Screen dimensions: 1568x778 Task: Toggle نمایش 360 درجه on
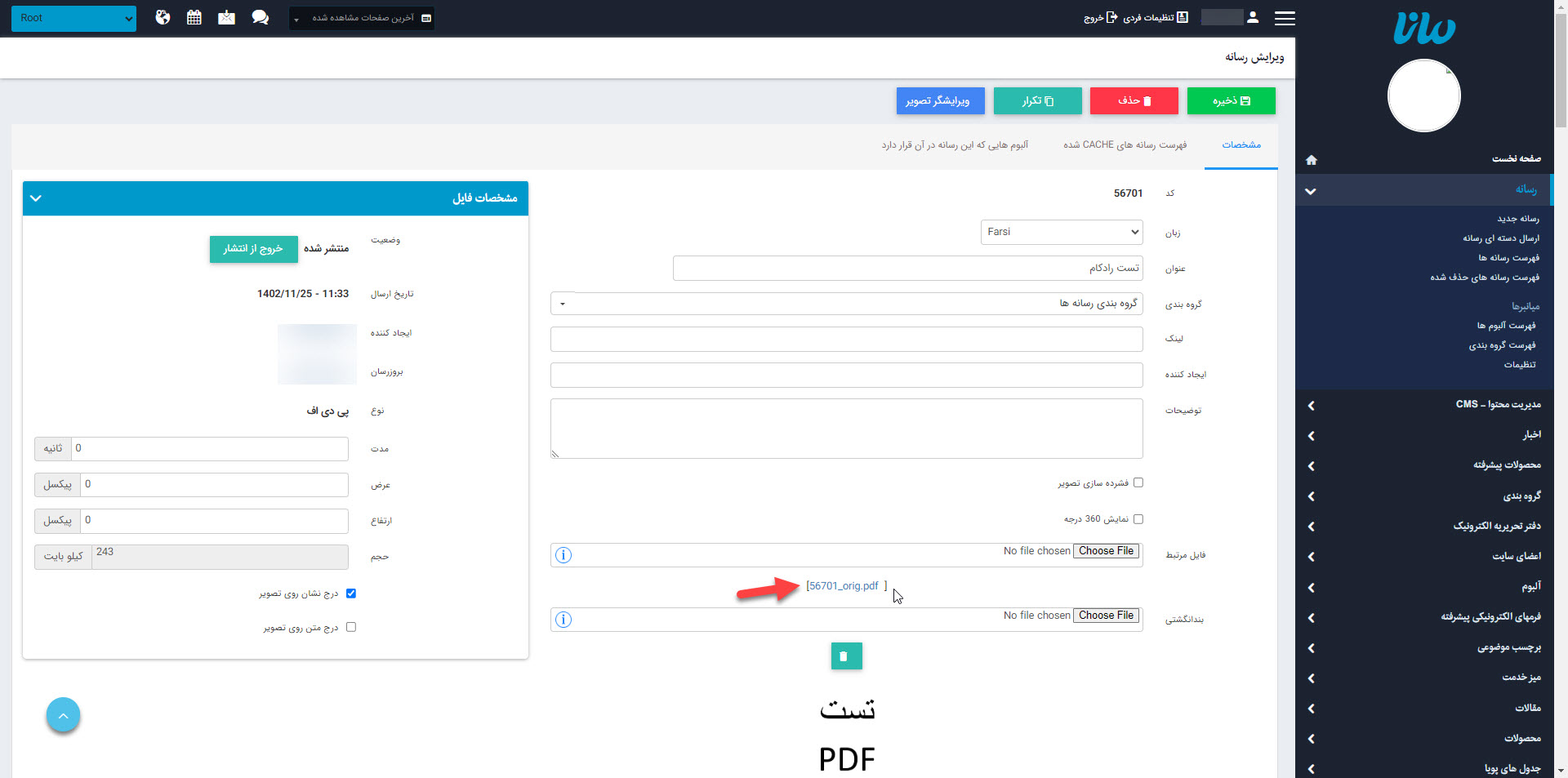point(1138,518)
